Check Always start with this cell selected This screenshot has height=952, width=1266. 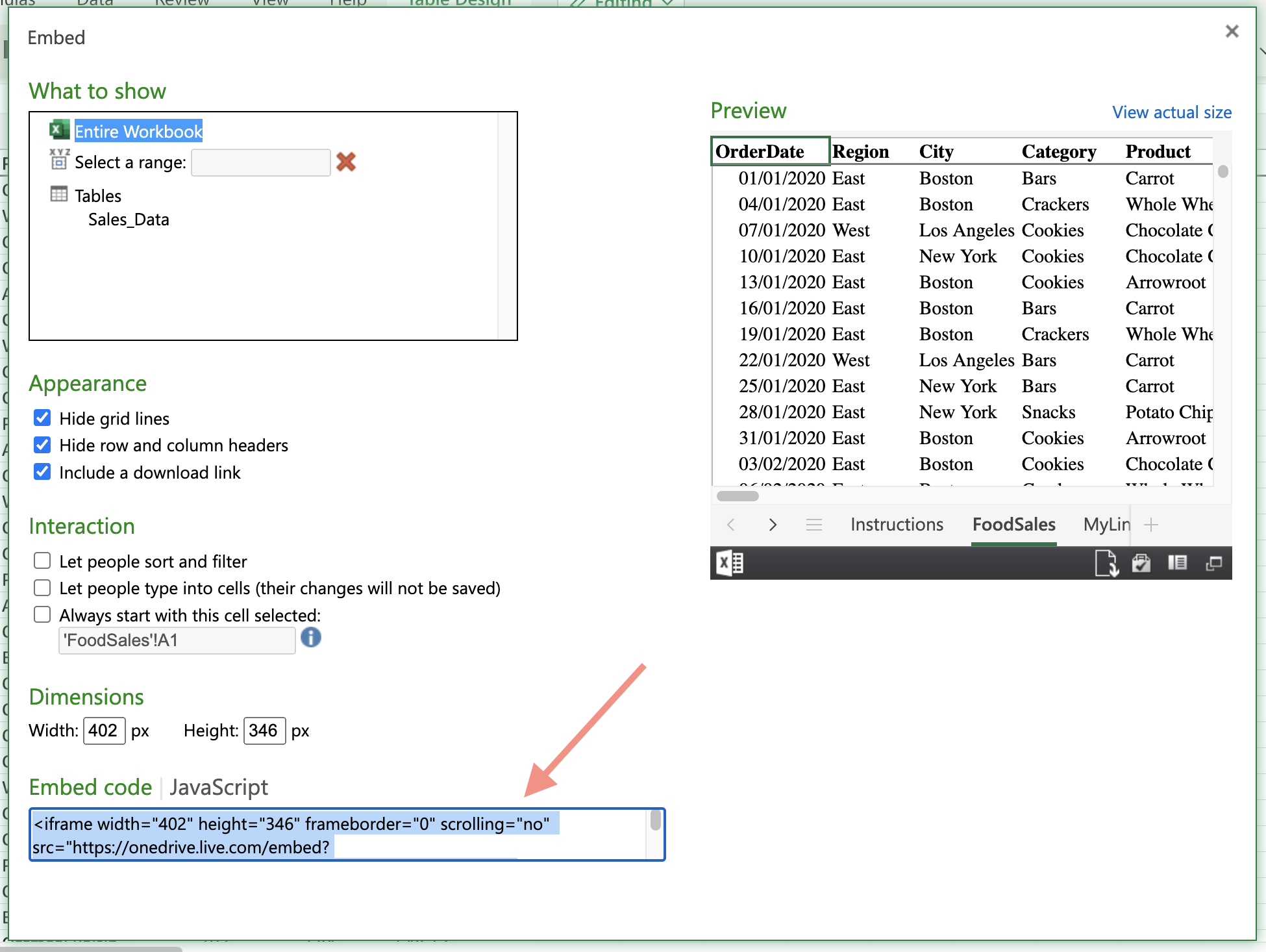[x=42, y=614]
